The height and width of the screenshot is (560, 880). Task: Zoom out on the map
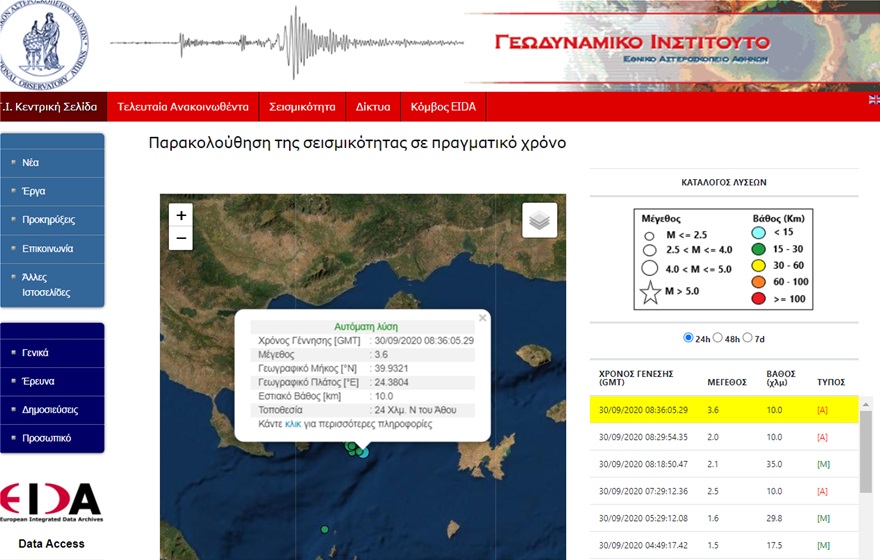[181, 238]
